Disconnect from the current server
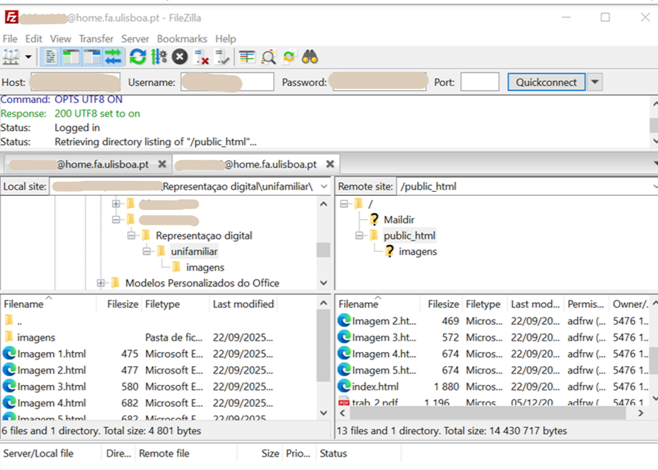The image size is (658, 470). click(x=201, y=57)
